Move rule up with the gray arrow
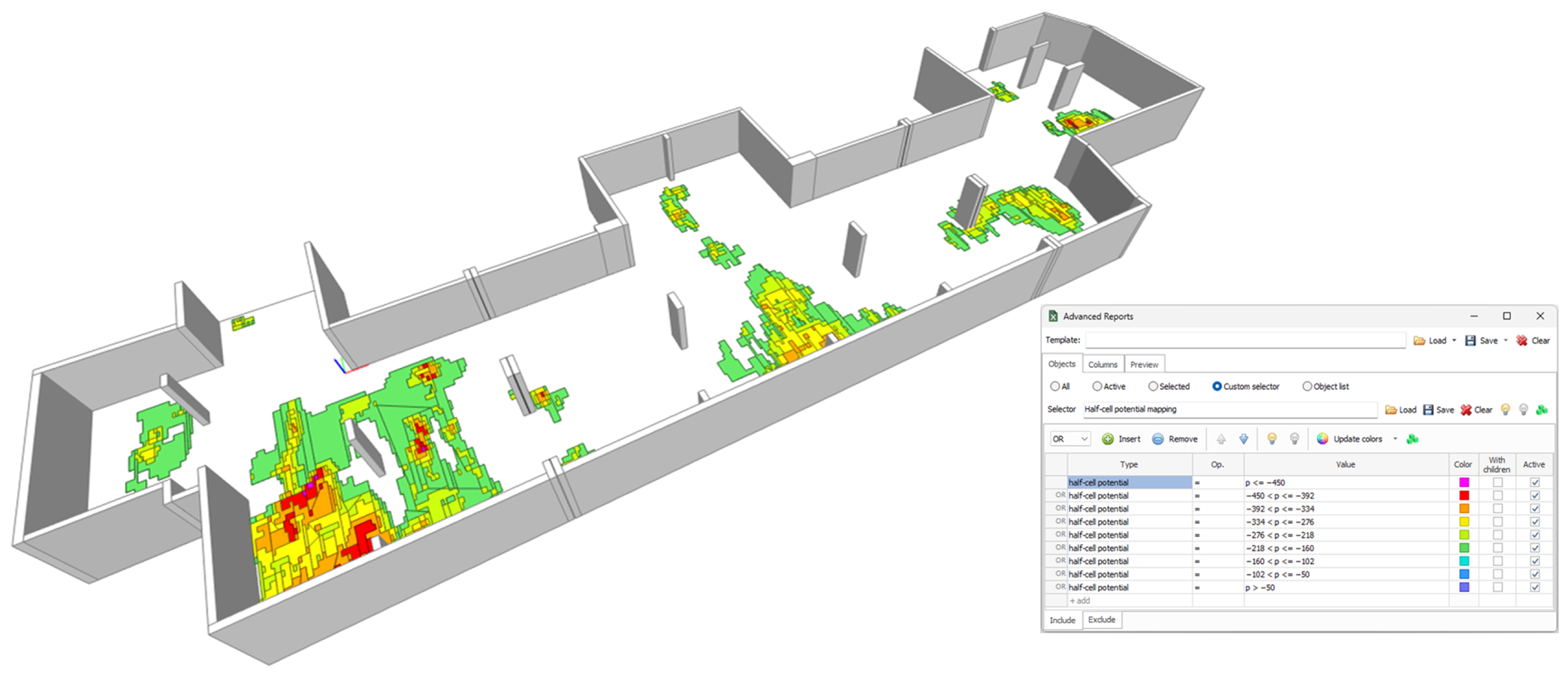This screenshot has height=674, width=1568. point(1221,439)
